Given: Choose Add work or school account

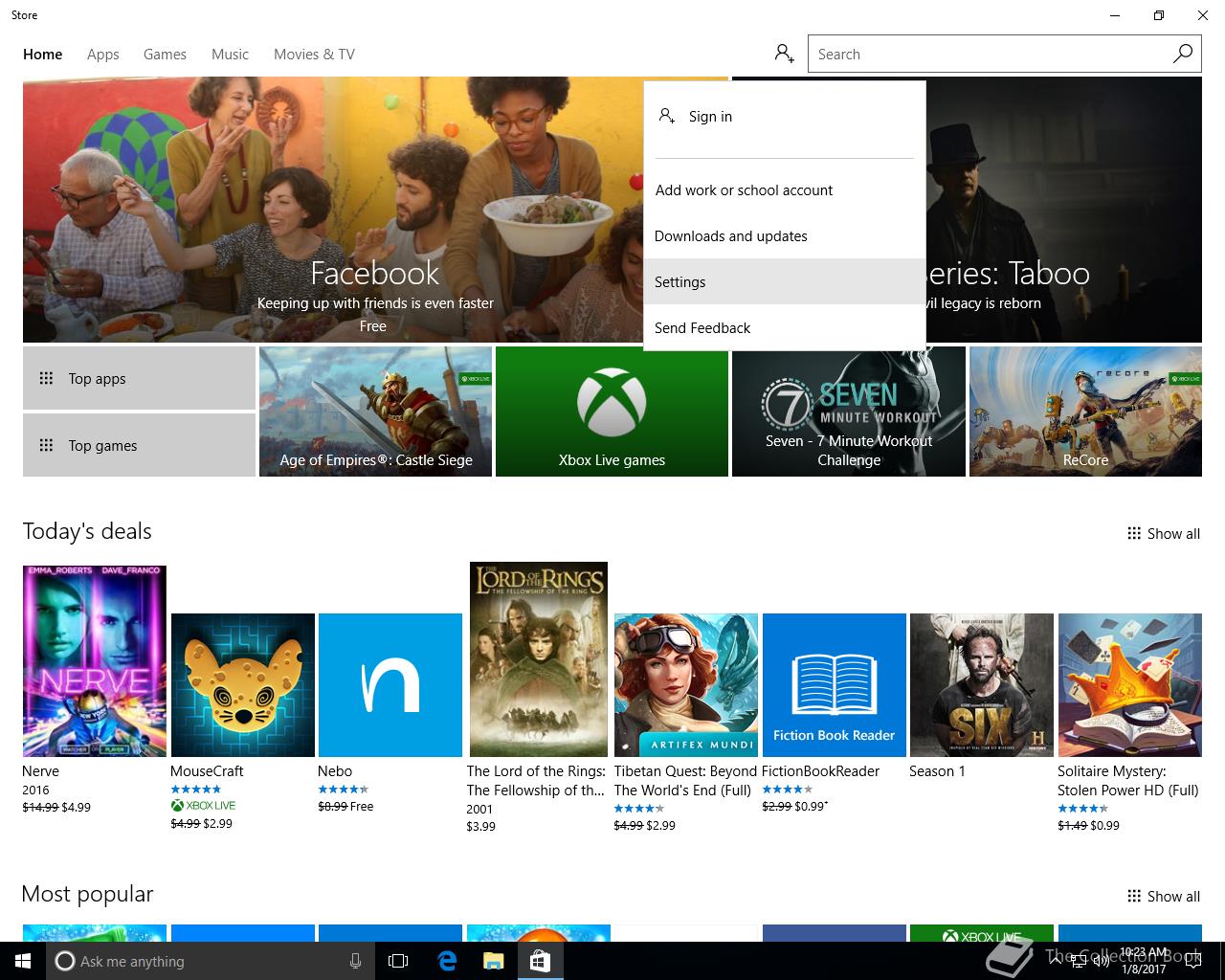Looking at the screenshot, I should [785, 190].
